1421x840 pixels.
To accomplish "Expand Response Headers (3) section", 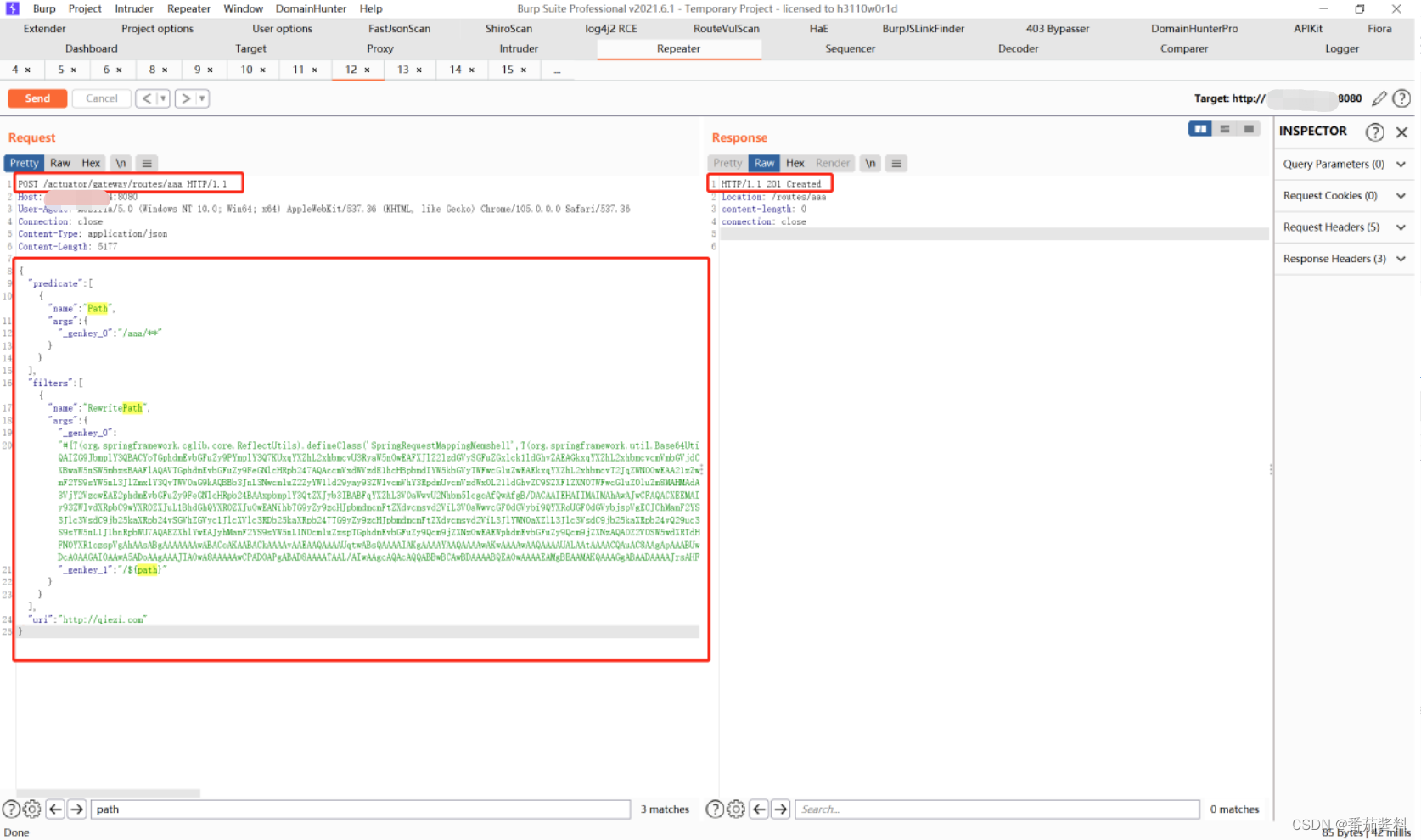I will (x=1345, y=258).
